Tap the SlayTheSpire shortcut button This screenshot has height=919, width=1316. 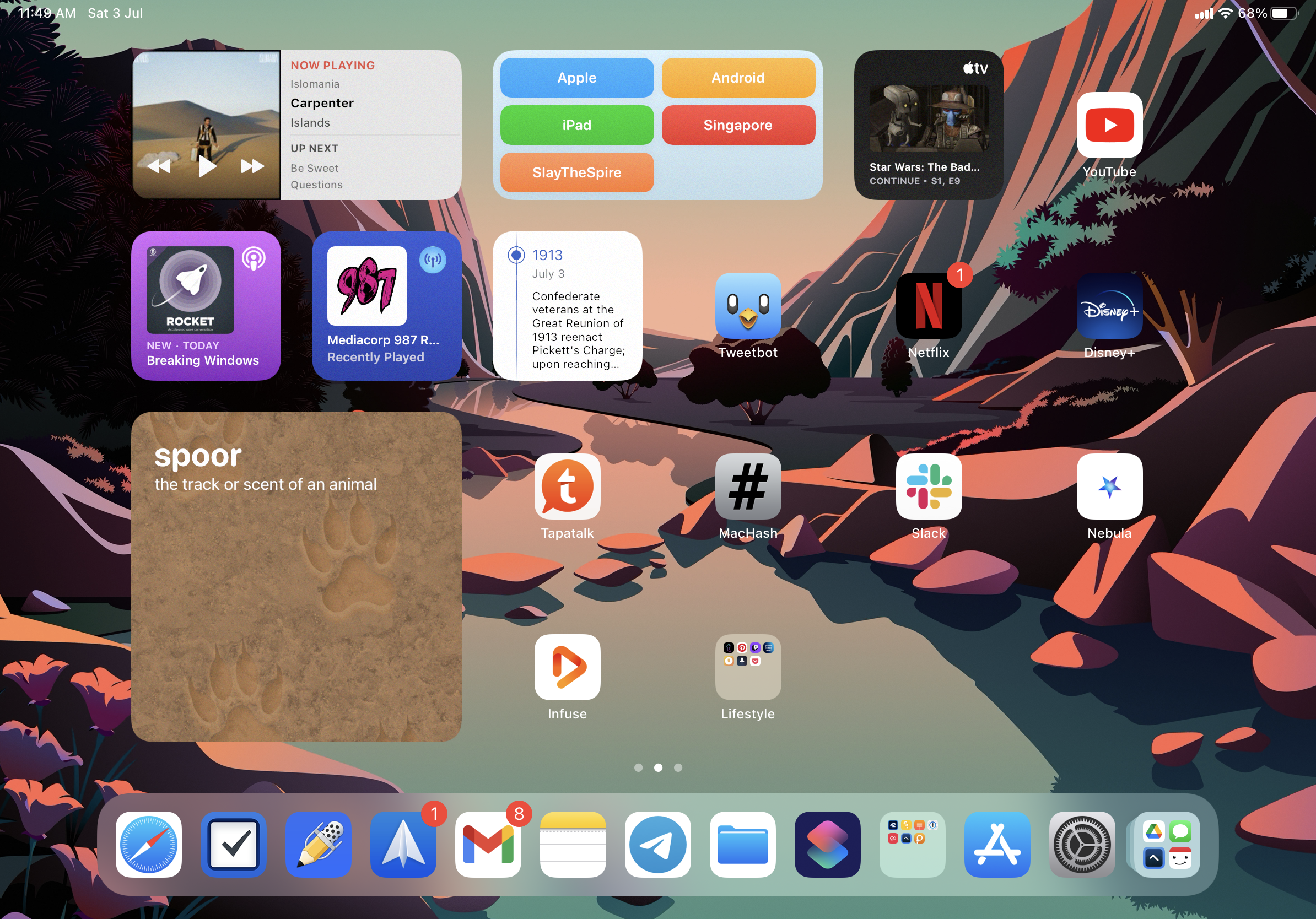click(x=576, y=172)
